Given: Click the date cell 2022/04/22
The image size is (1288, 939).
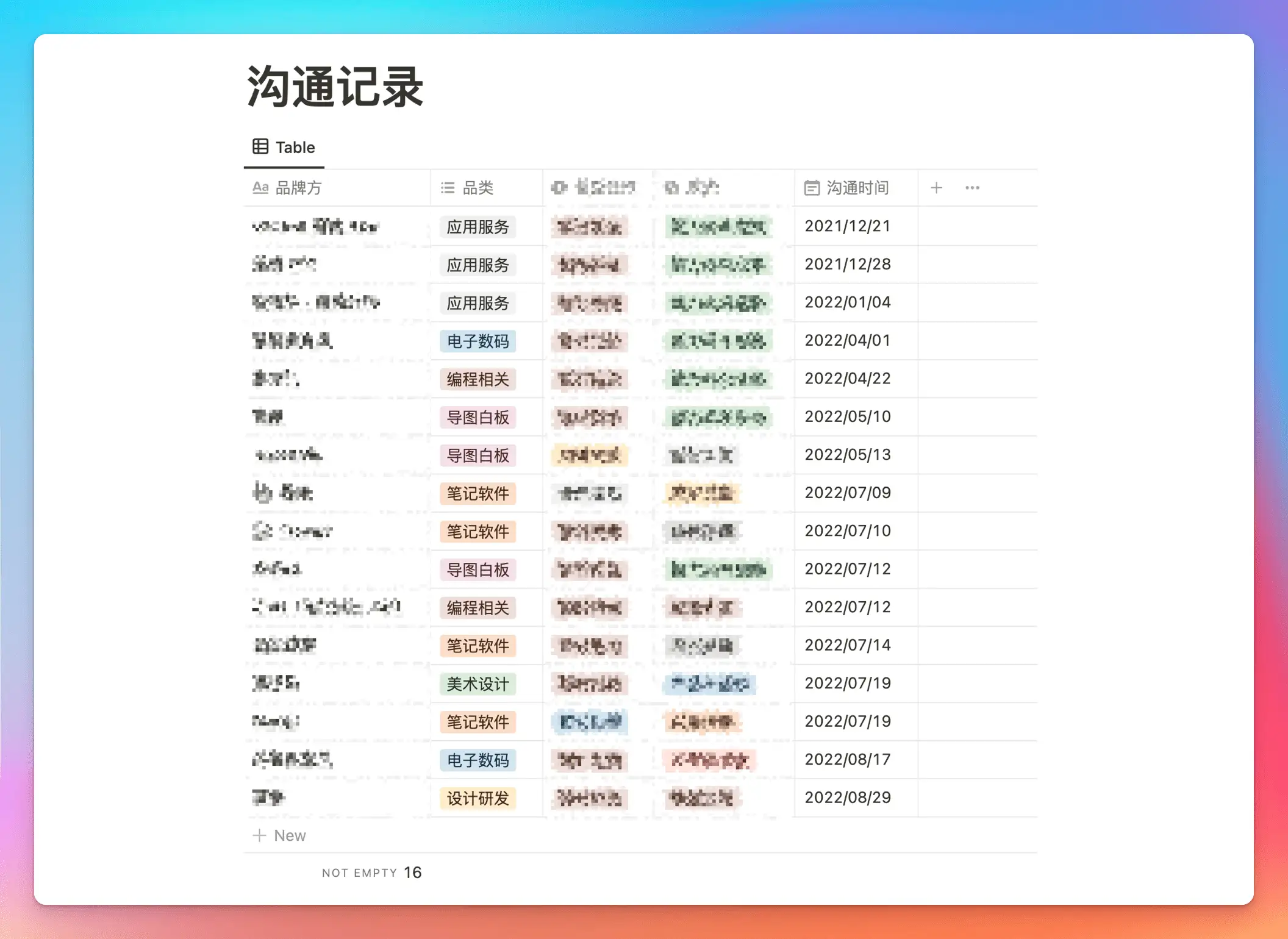Looking at the screenshot, I should 856,379.
